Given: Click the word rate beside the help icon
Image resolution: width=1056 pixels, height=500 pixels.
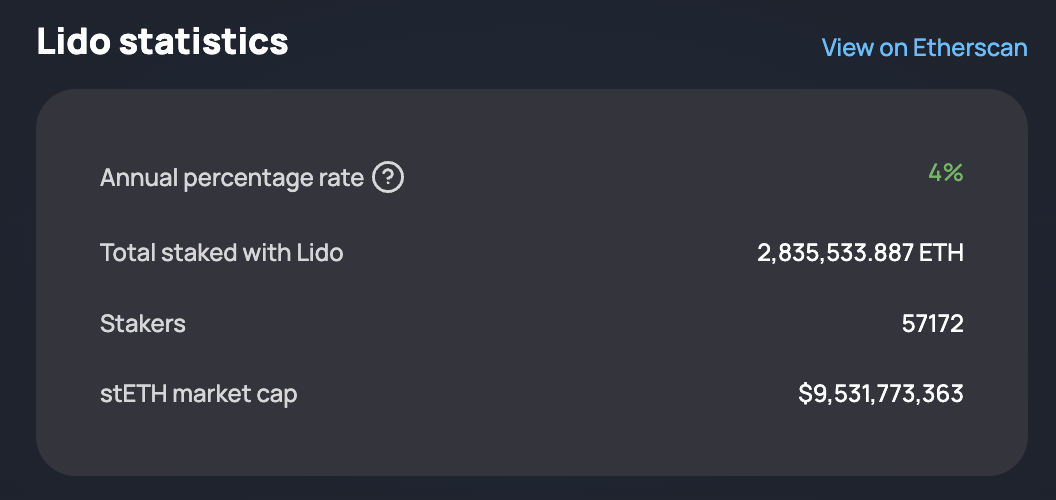Looking at the screenshot, I should click(341, 179).
